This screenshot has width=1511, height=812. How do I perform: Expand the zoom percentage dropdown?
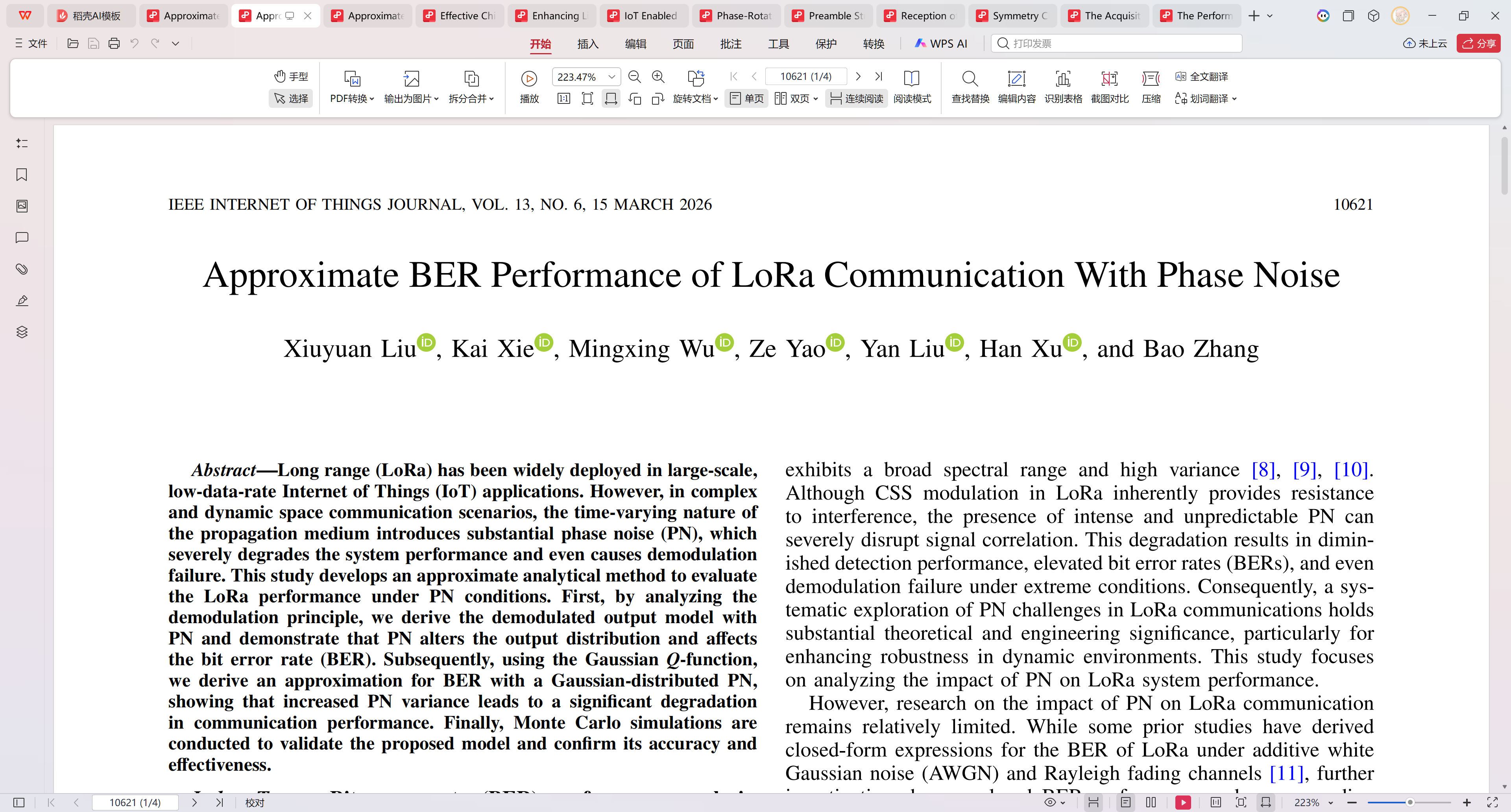612,77
